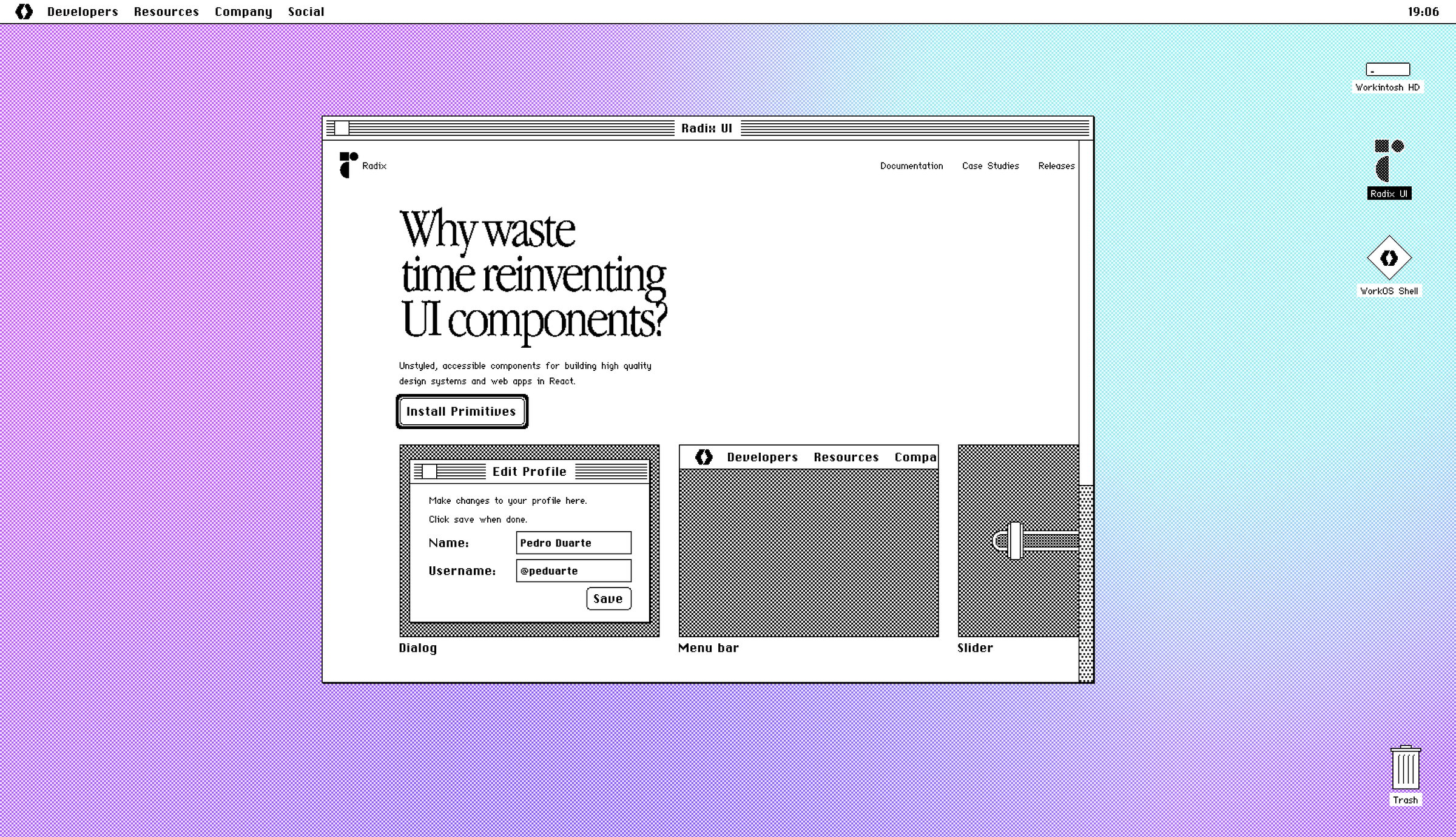The image size is (1456, 837).
Task: Open the Developers menu in top bar
Action: (83, 12)
